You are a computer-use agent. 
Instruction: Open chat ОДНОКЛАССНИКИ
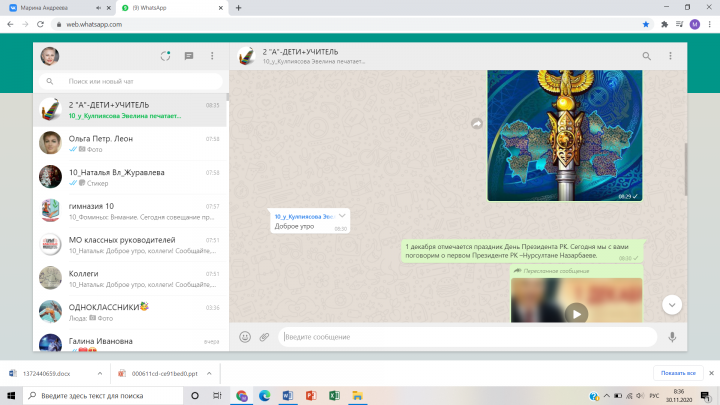tap(130, 312)
